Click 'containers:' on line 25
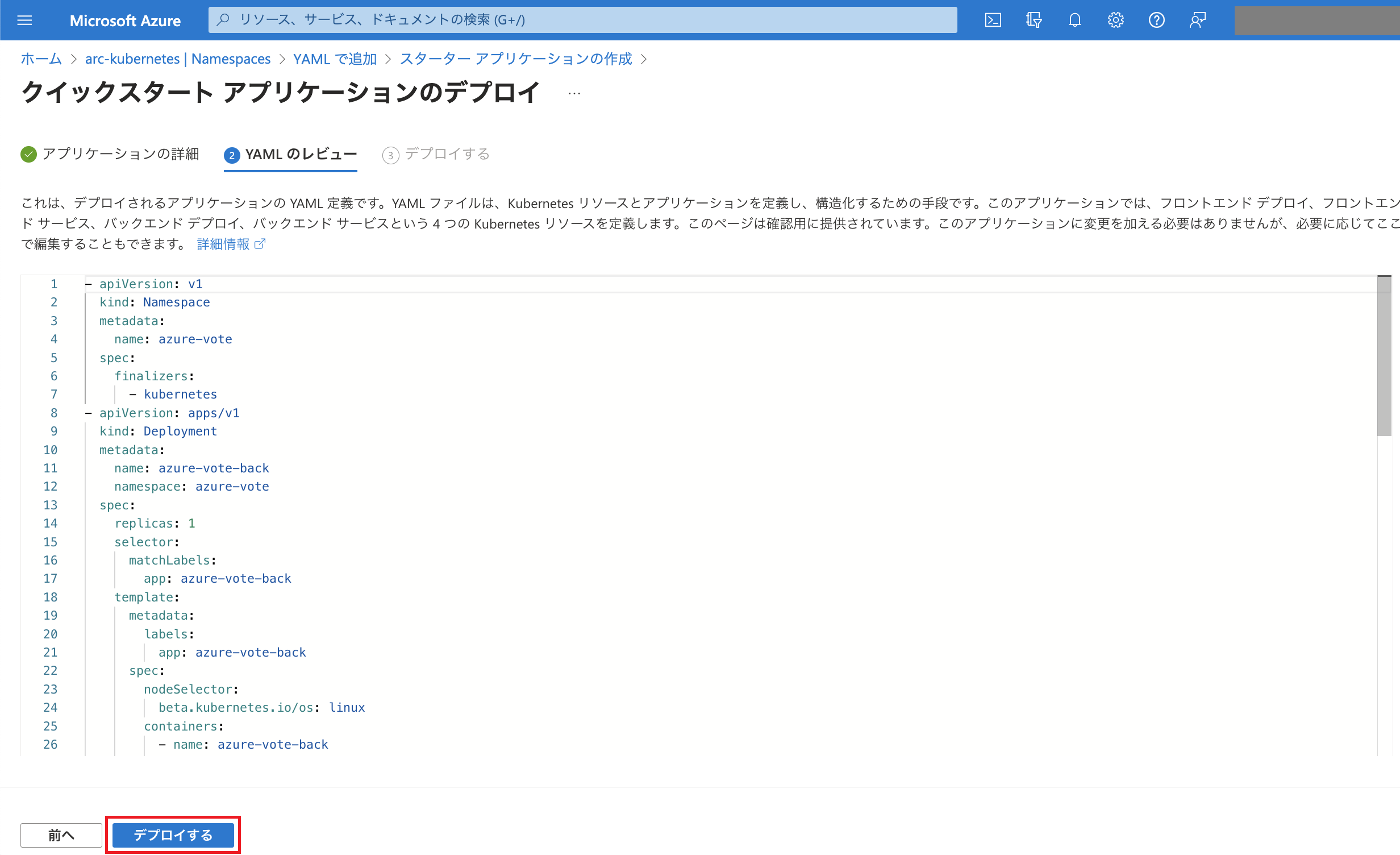The width and height of the screenshot is (1400, 855). pyautogui.click(x=184, y=727)
